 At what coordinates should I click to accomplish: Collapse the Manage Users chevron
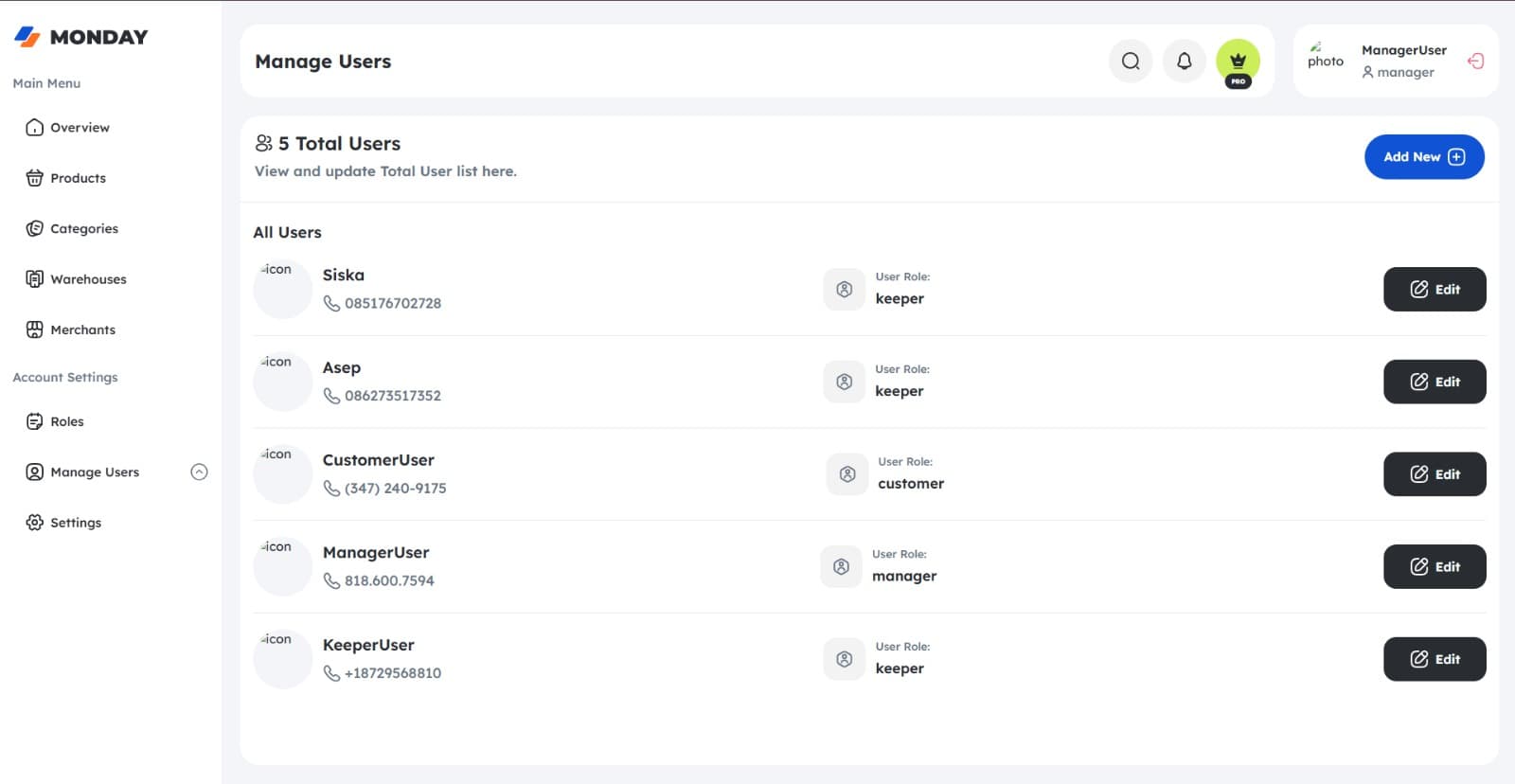pos(199,472)
